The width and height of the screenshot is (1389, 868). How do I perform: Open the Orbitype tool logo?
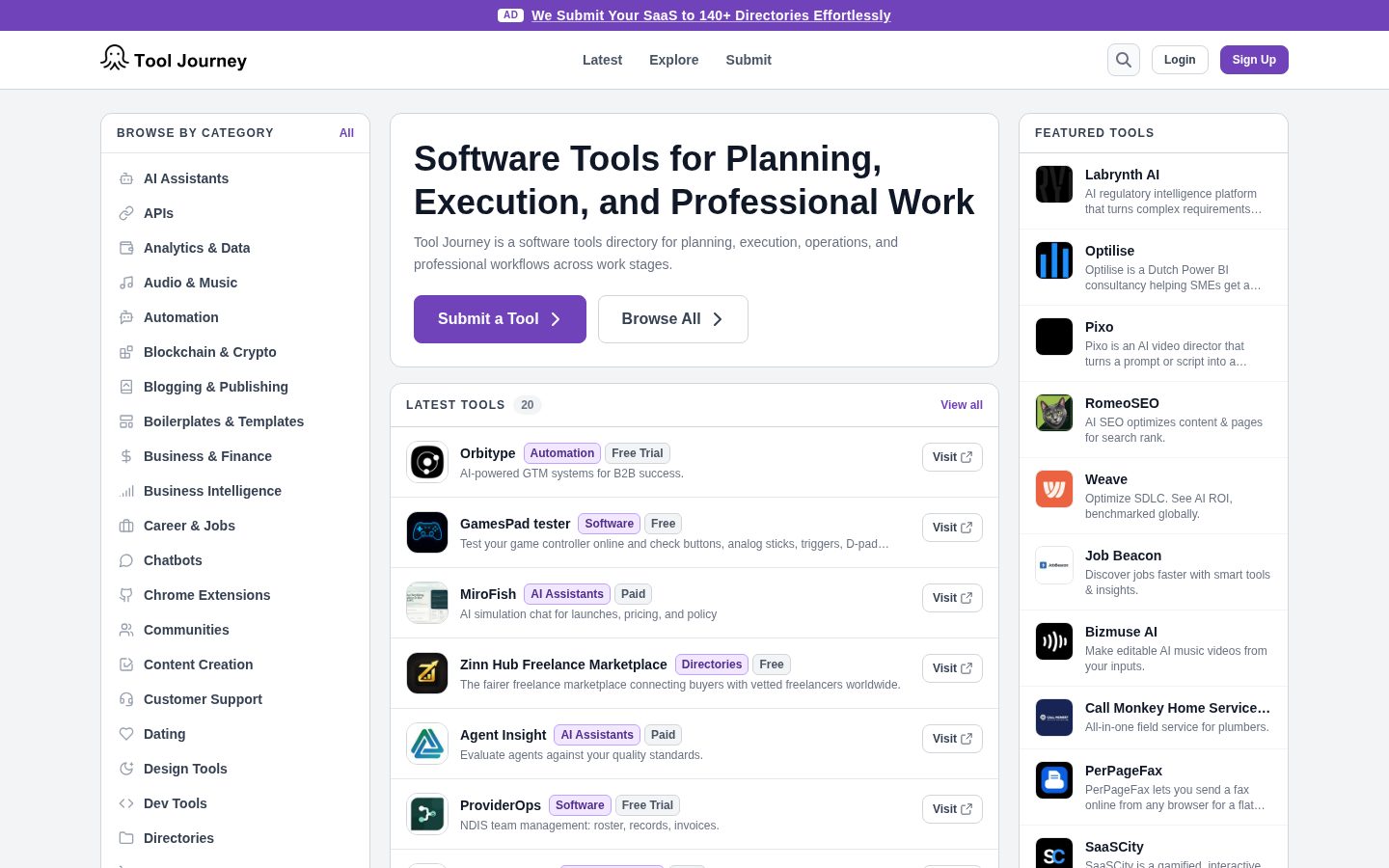427,462
